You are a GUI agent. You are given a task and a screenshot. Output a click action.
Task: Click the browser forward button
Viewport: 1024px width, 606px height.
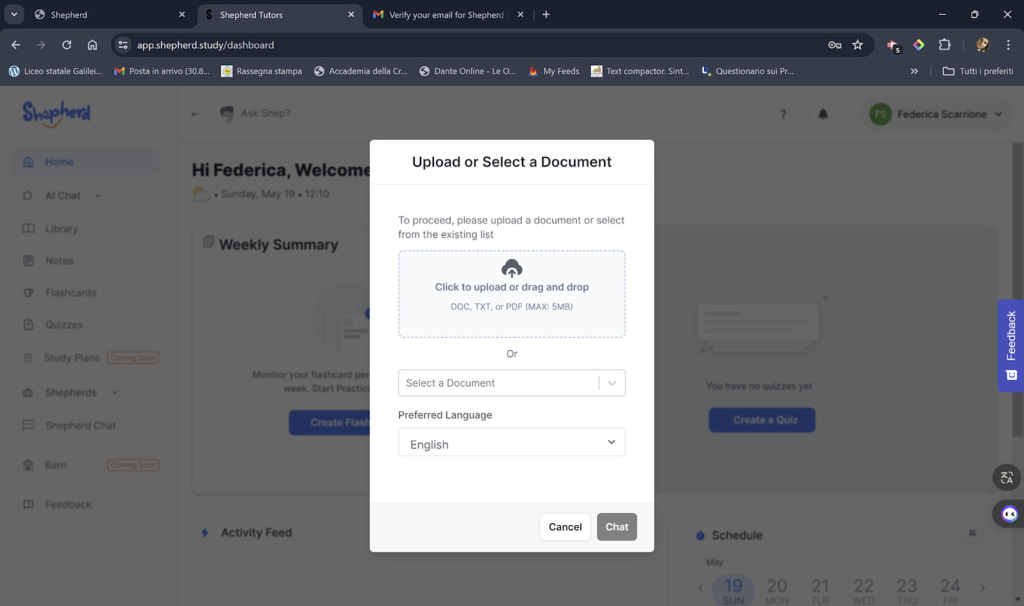tap(41, 45)
